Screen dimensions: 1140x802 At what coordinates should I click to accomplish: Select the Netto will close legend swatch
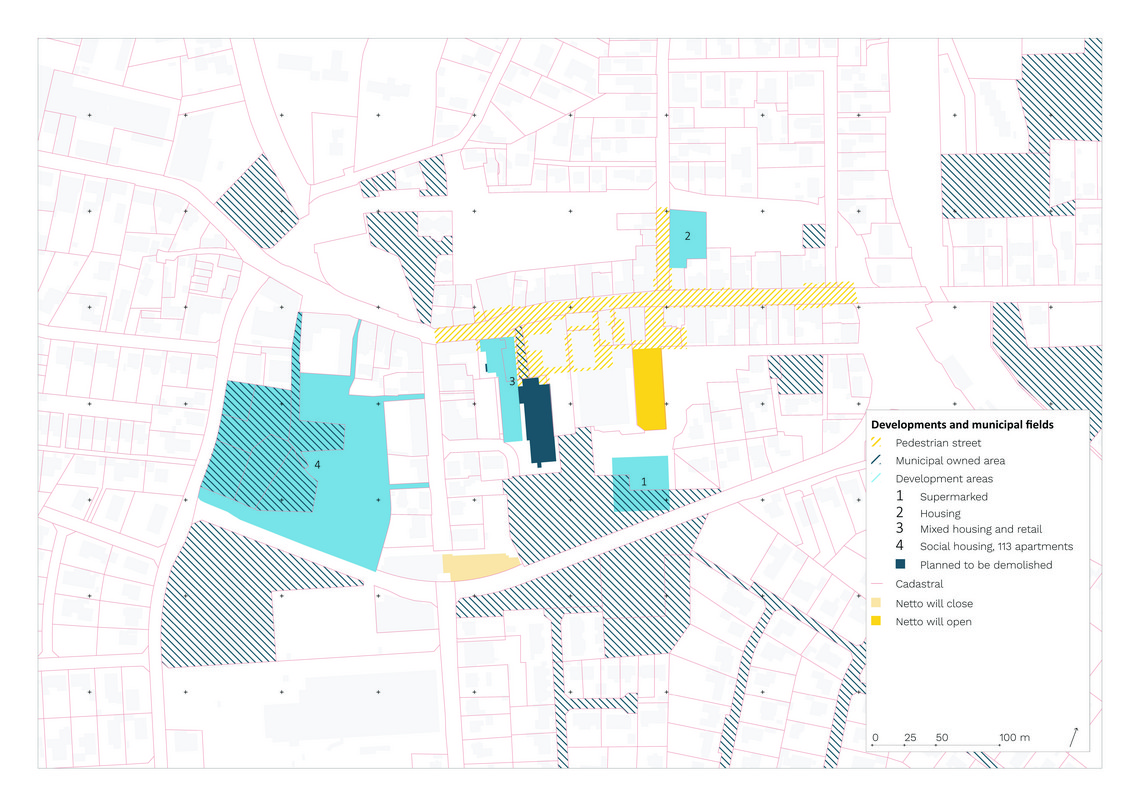876,603
